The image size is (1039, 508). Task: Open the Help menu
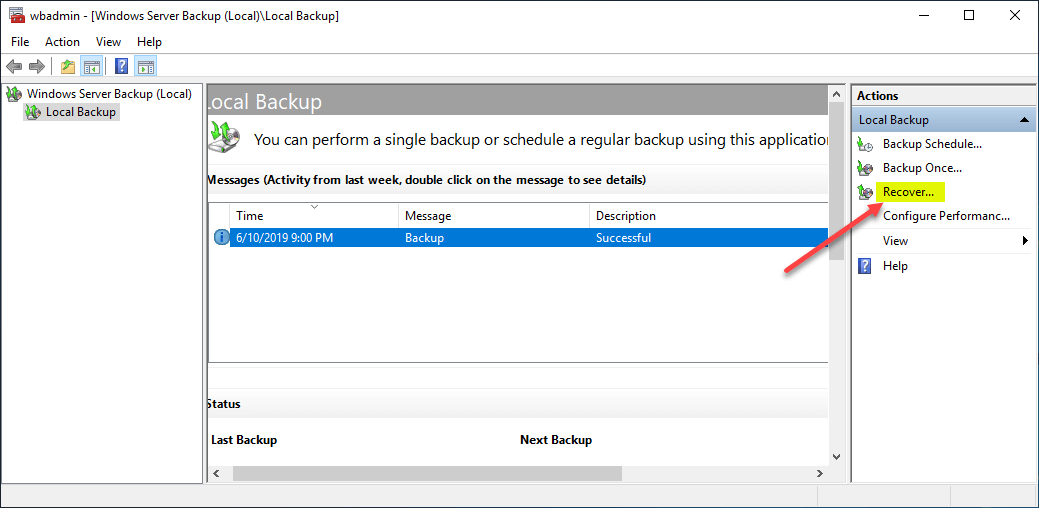click(149, 42)
